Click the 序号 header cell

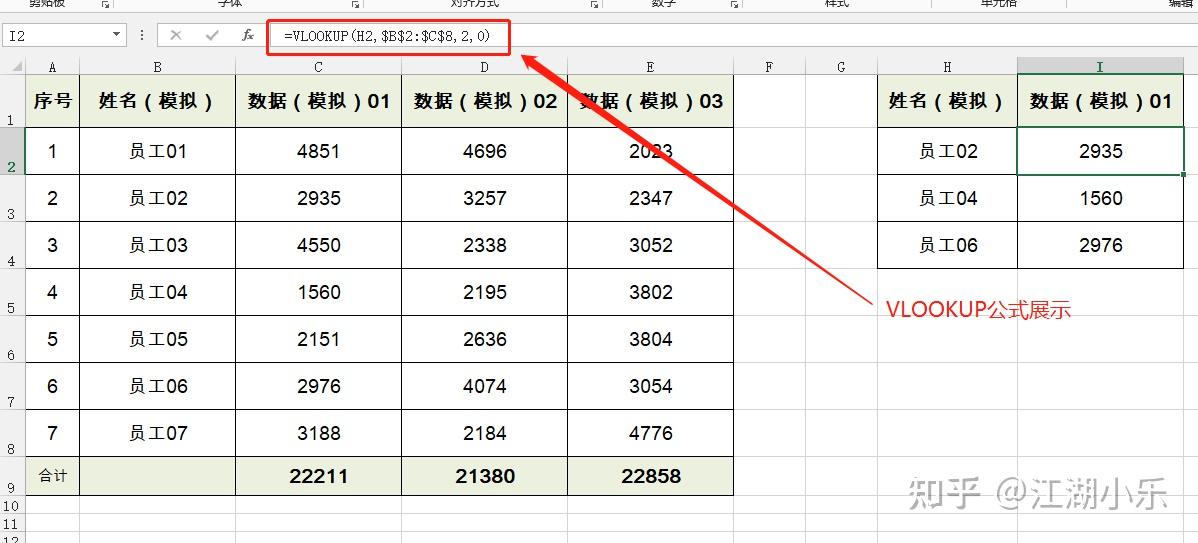point(52,101)
